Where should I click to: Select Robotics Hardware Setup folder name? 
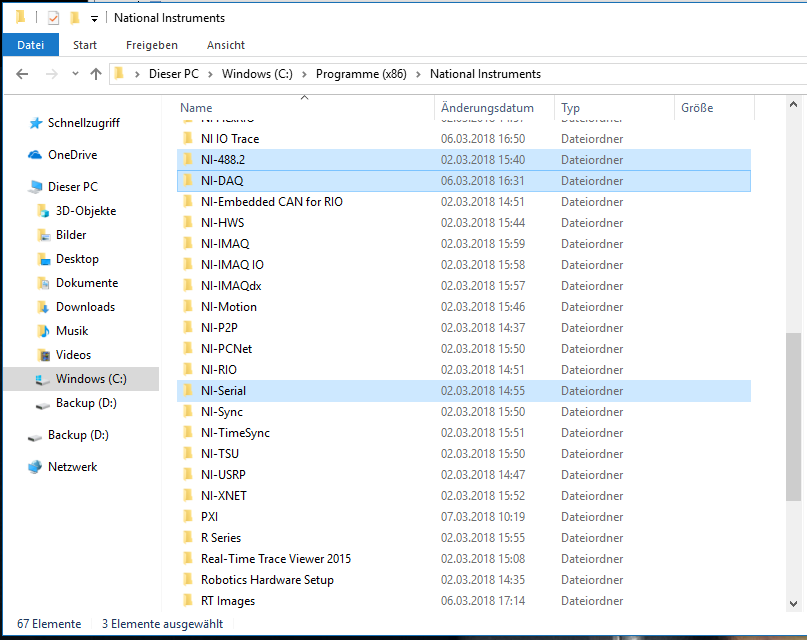(267, 580)
